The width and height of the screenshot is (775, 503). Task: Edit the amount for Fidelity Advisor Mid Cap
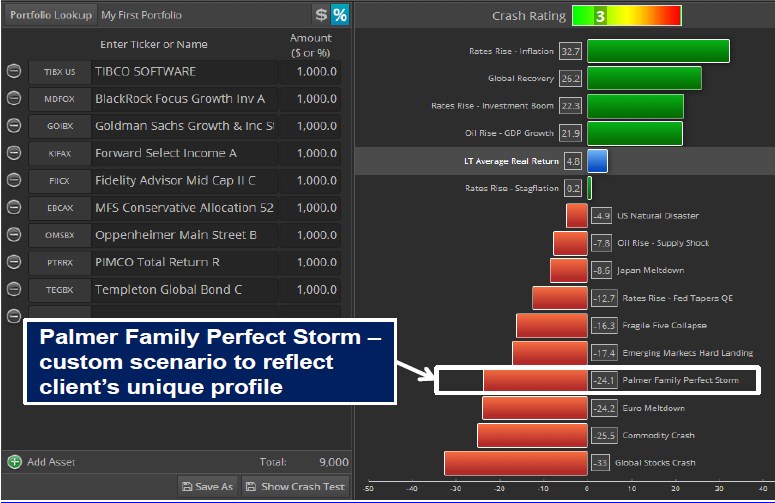[x=311, y=181]
